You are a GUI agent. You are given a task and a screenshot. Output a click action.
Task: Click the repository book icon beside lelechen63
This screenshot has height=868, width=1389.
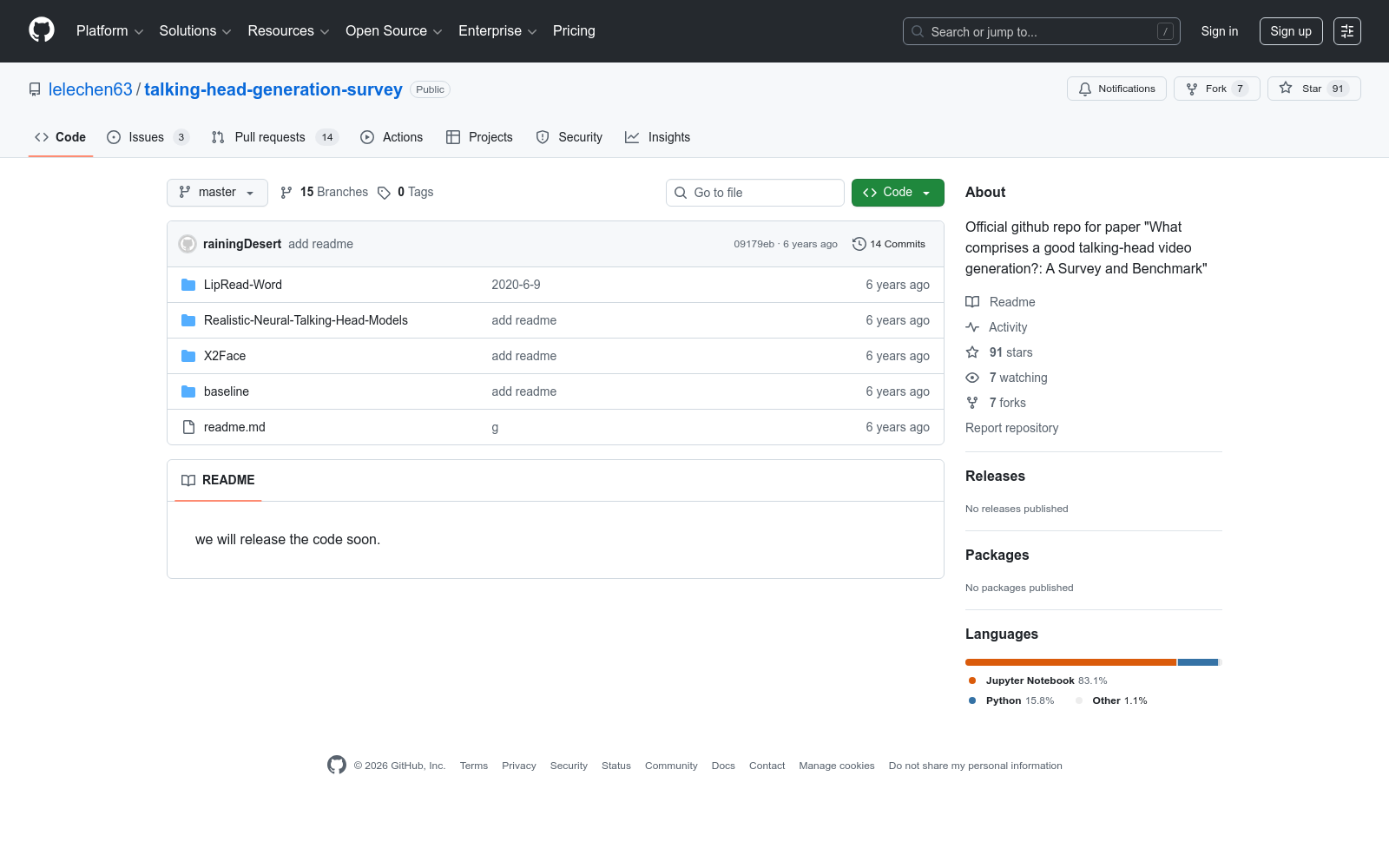(x=35, y=89)
